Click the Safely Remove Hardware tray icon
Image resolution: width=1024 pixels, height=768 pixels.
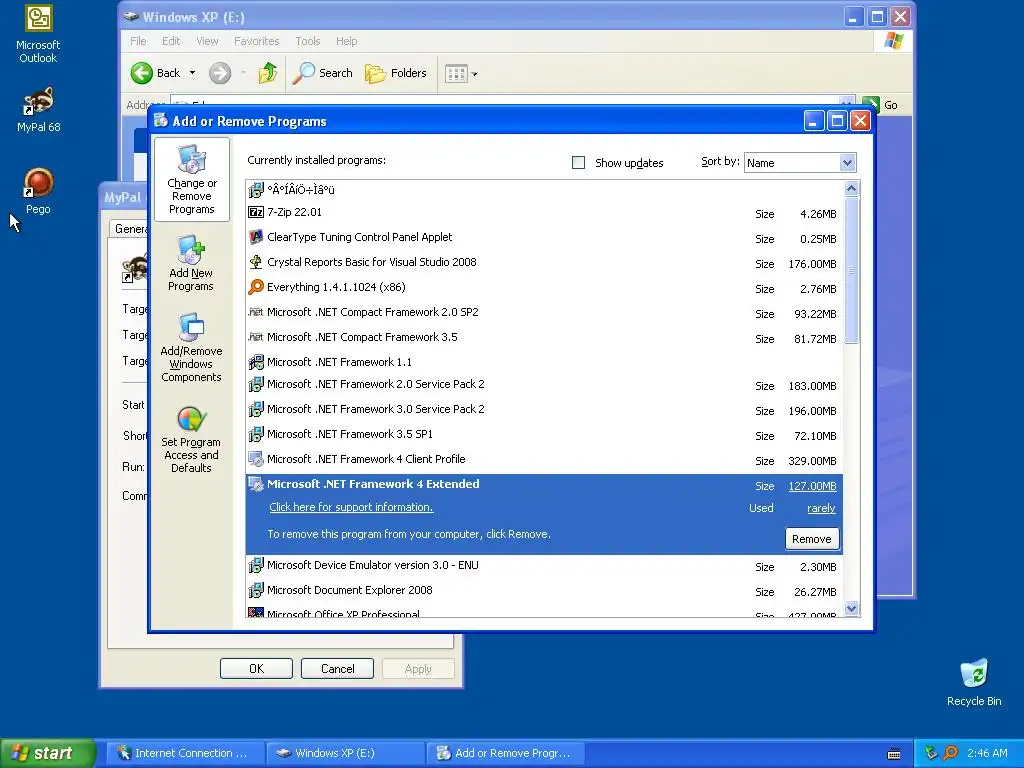pos(932,753)
